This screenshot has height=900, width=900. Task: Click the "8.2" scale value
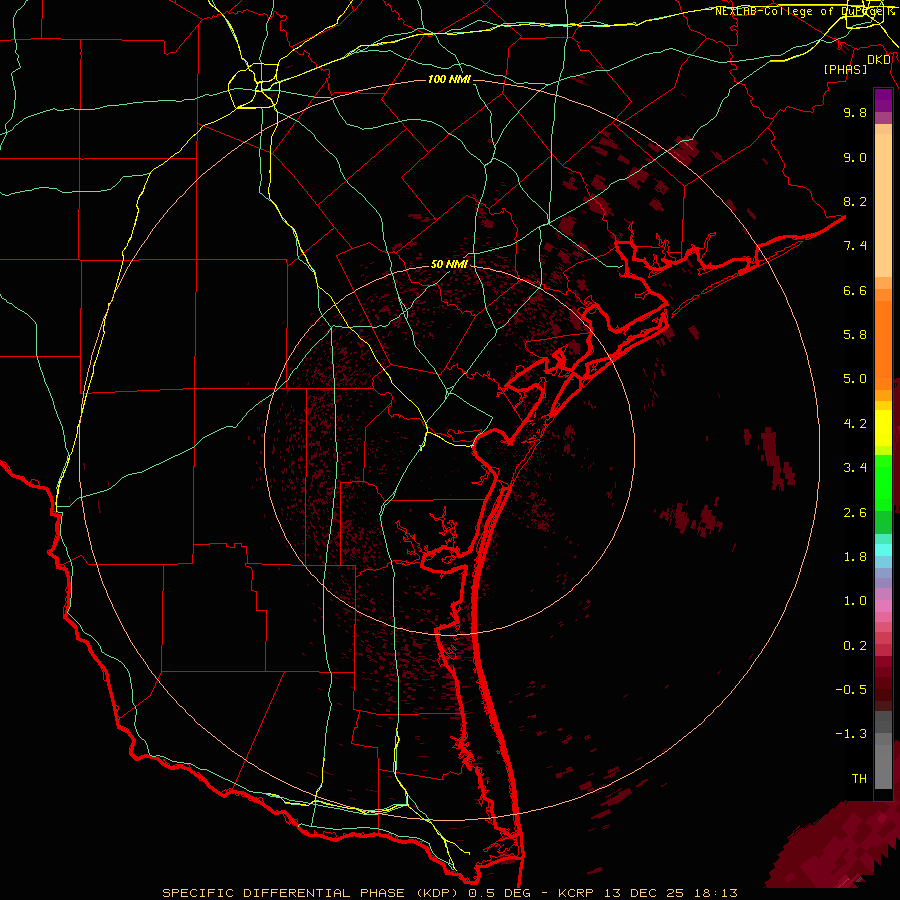point(855,201)
